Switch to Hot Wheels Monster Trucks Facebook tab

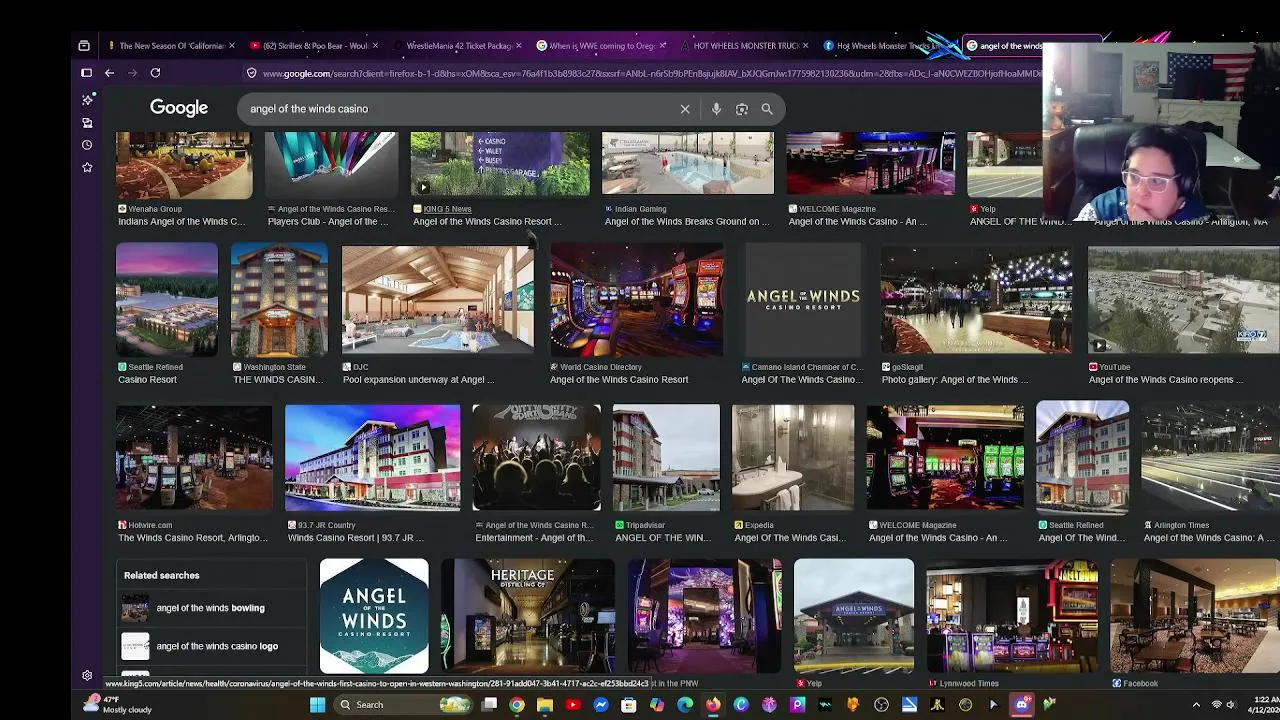tap(884, 46)
